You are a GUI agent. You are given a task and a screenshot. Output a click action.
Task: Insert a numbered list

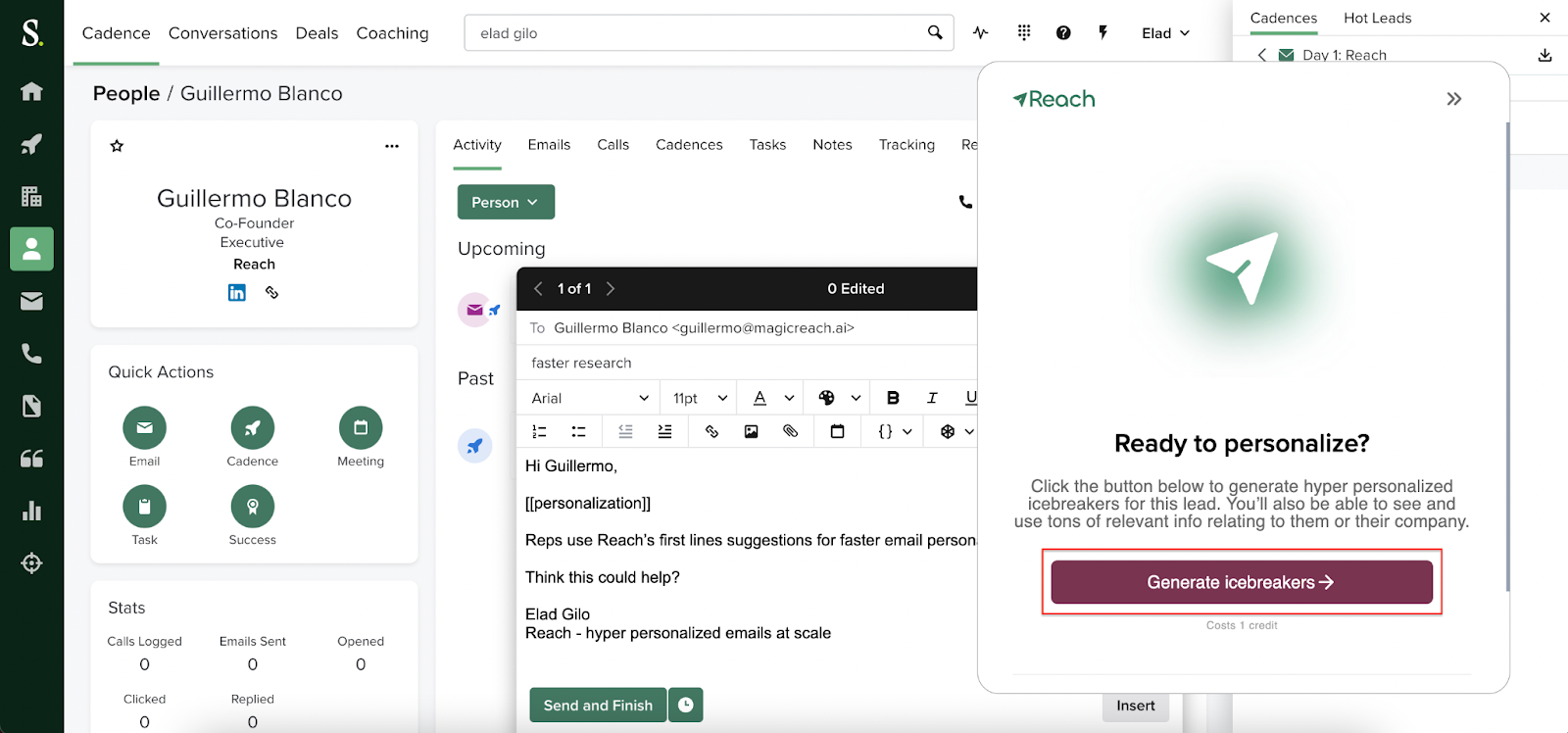(x=539, y=431)
